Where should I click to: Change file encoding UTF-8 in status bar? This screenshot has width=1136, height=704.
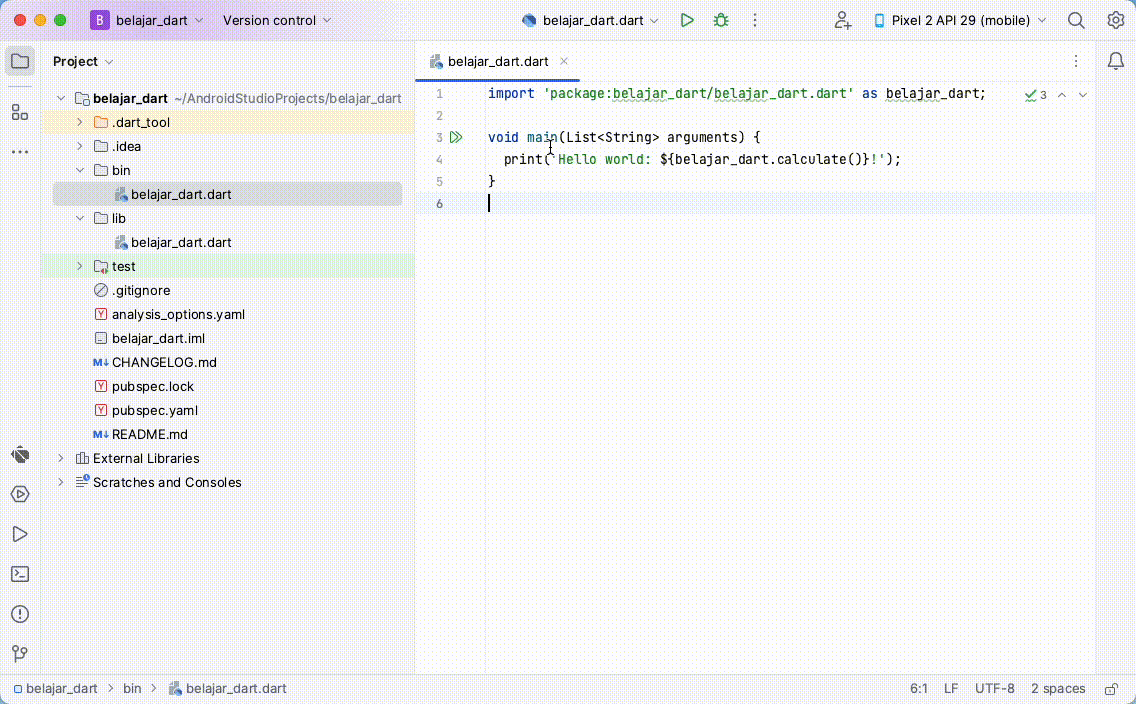click(994, 689)
